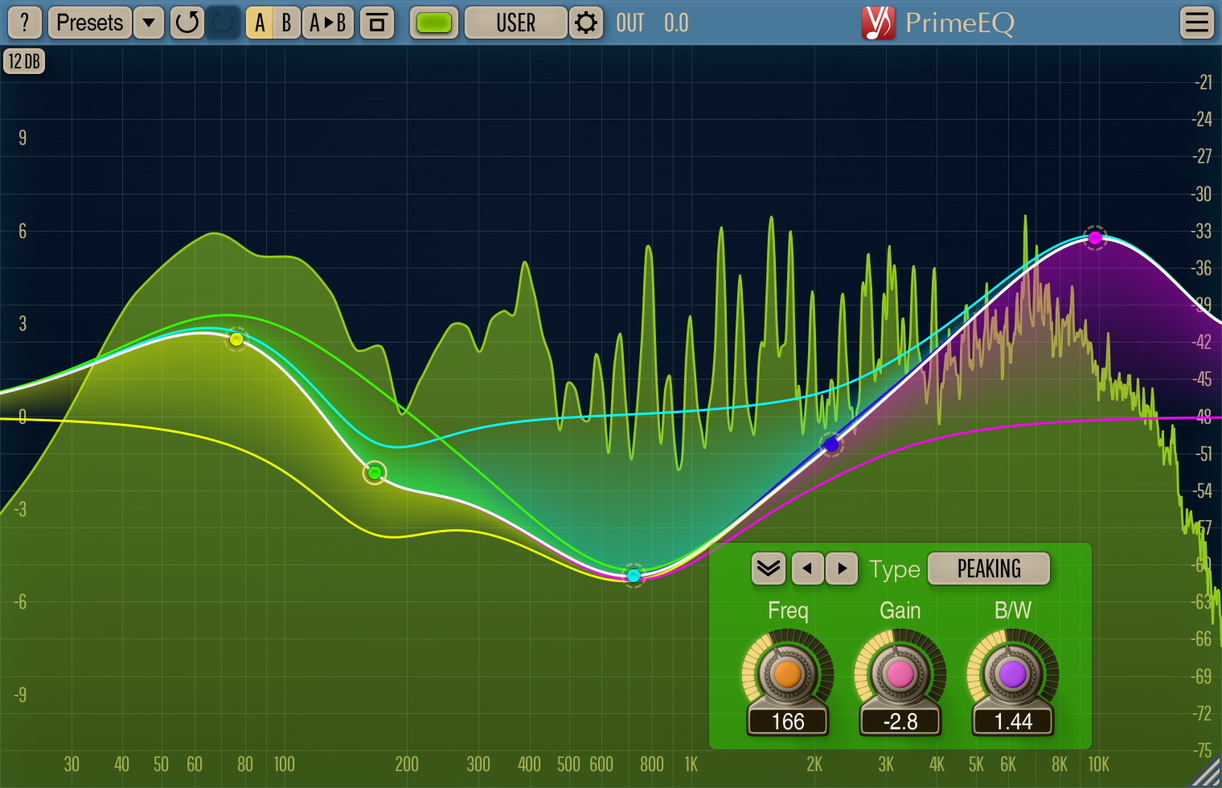Open the hamburger menu at top right
Image resolution: width=1222 pixels, height=788 pixels.
tap(1196, 22)
